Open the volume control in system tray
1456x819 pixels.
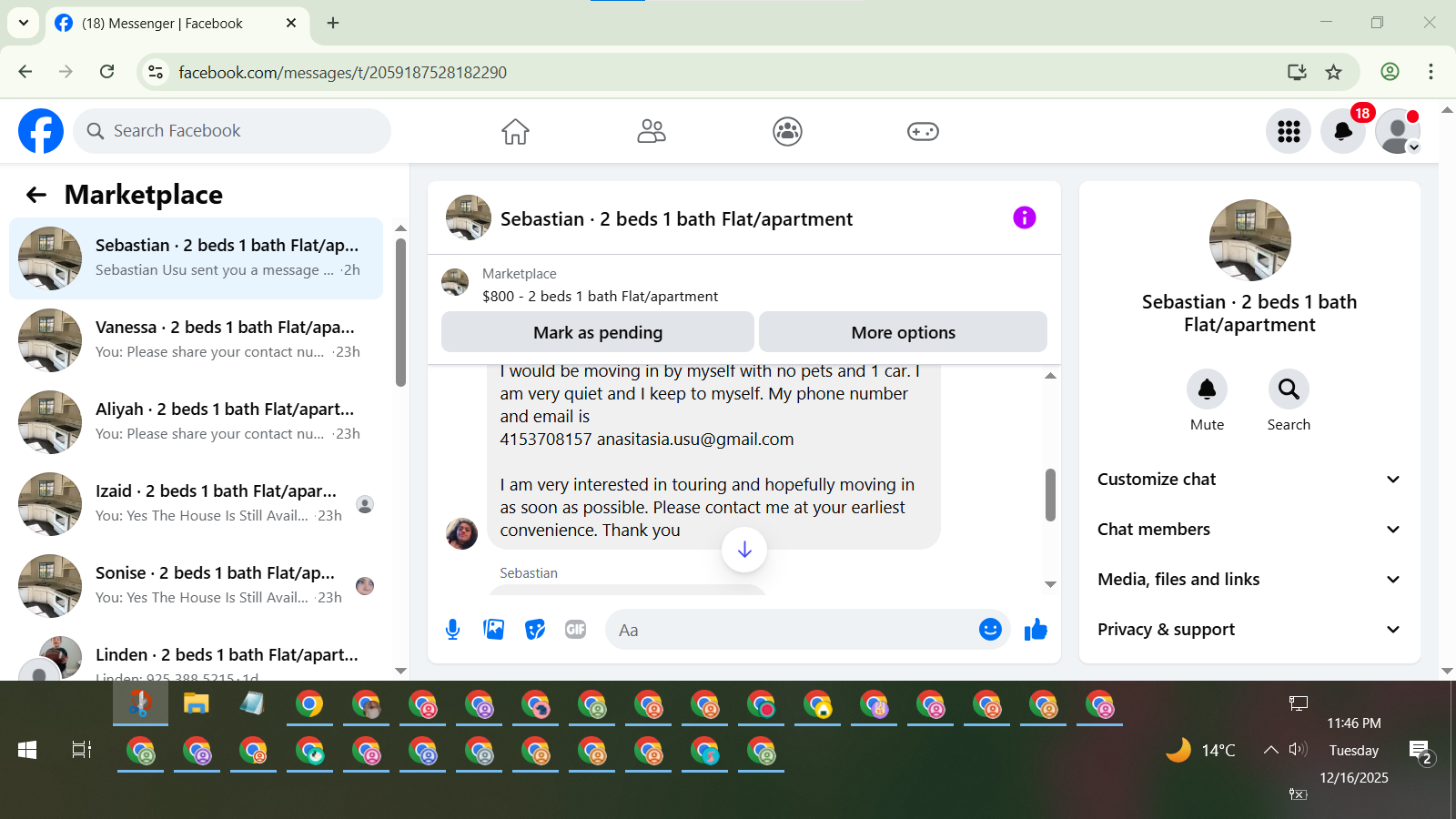coord(1298,750)
